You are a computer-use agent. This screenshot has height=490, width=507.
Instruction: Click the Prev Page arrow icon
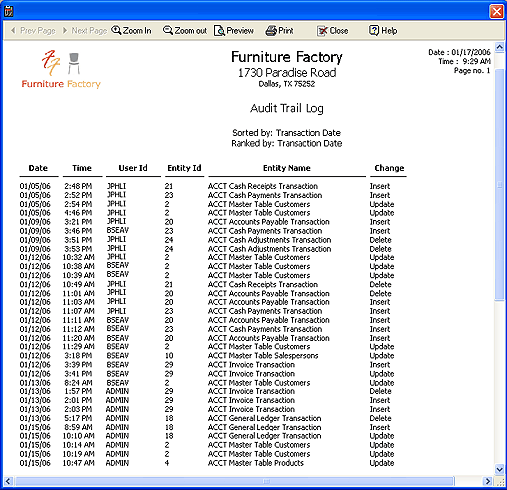(x=13, y=30)
